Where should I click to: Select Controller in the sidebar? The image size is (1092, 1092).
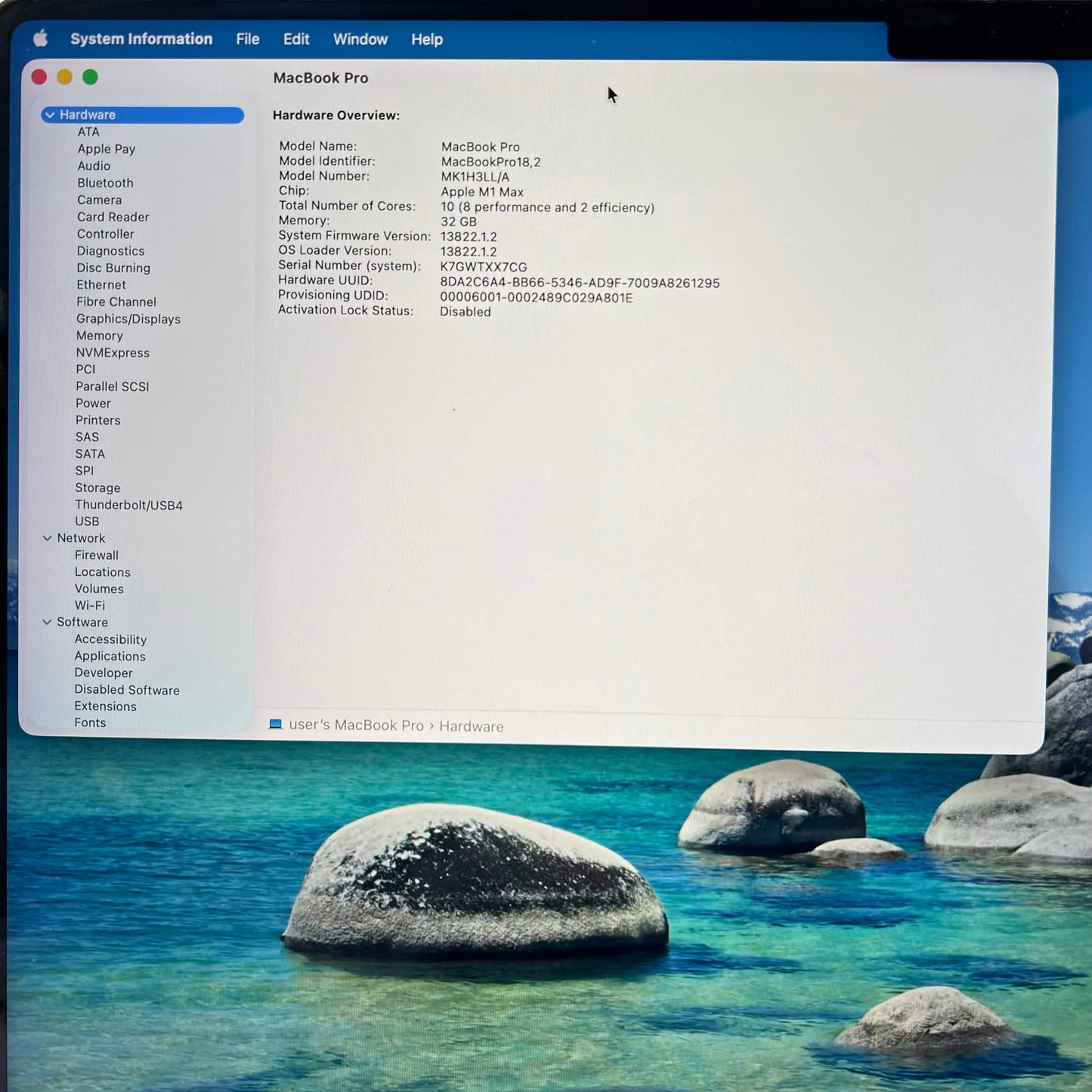pos(105,234)
